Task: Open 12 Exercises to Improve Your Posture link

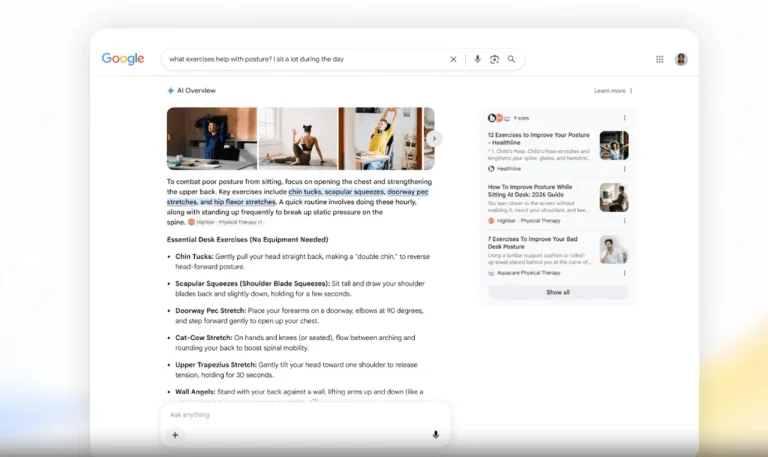Action: (538, 139)
